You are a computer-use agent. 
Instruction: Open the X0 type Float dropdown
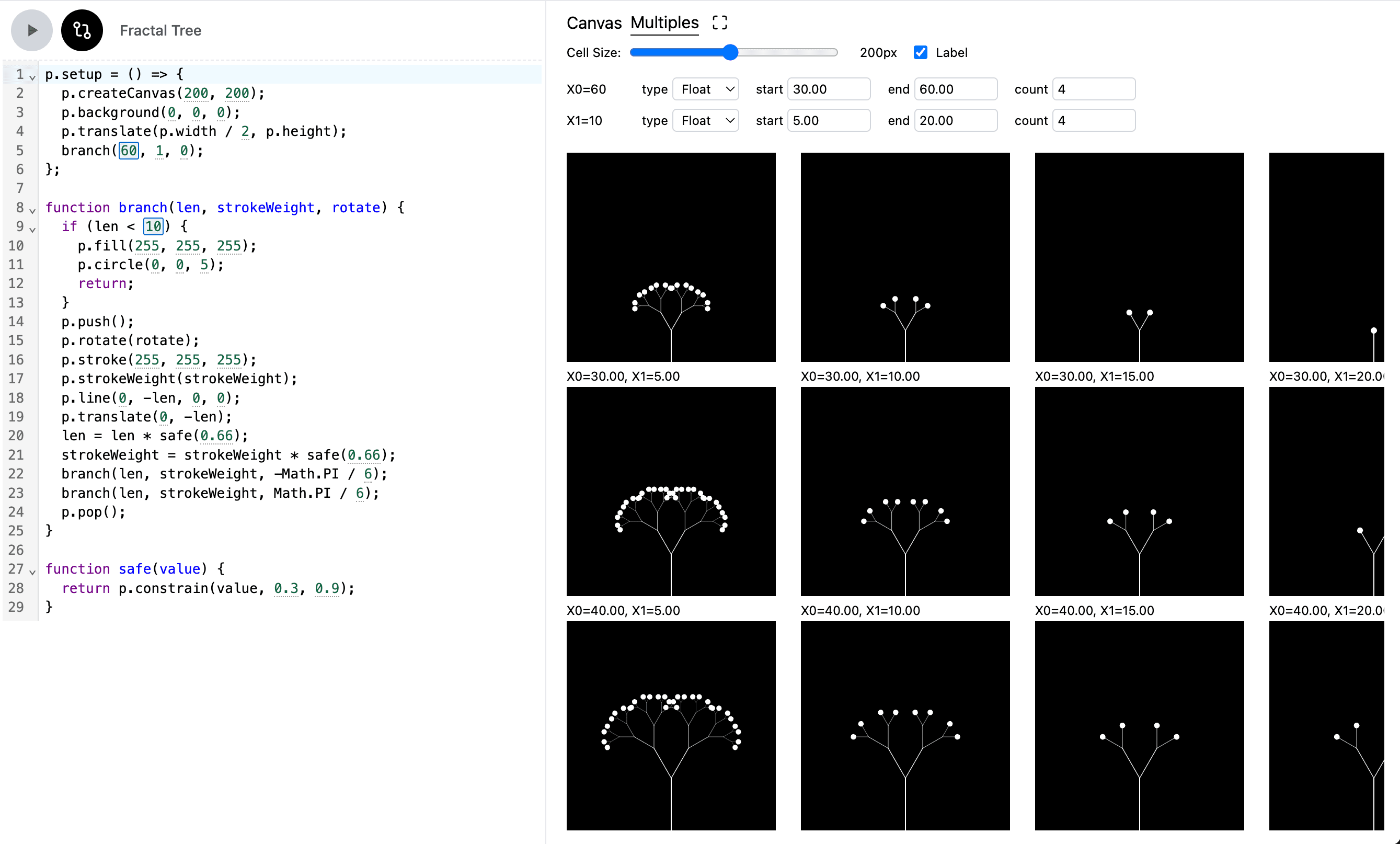[x=705, y=89]
